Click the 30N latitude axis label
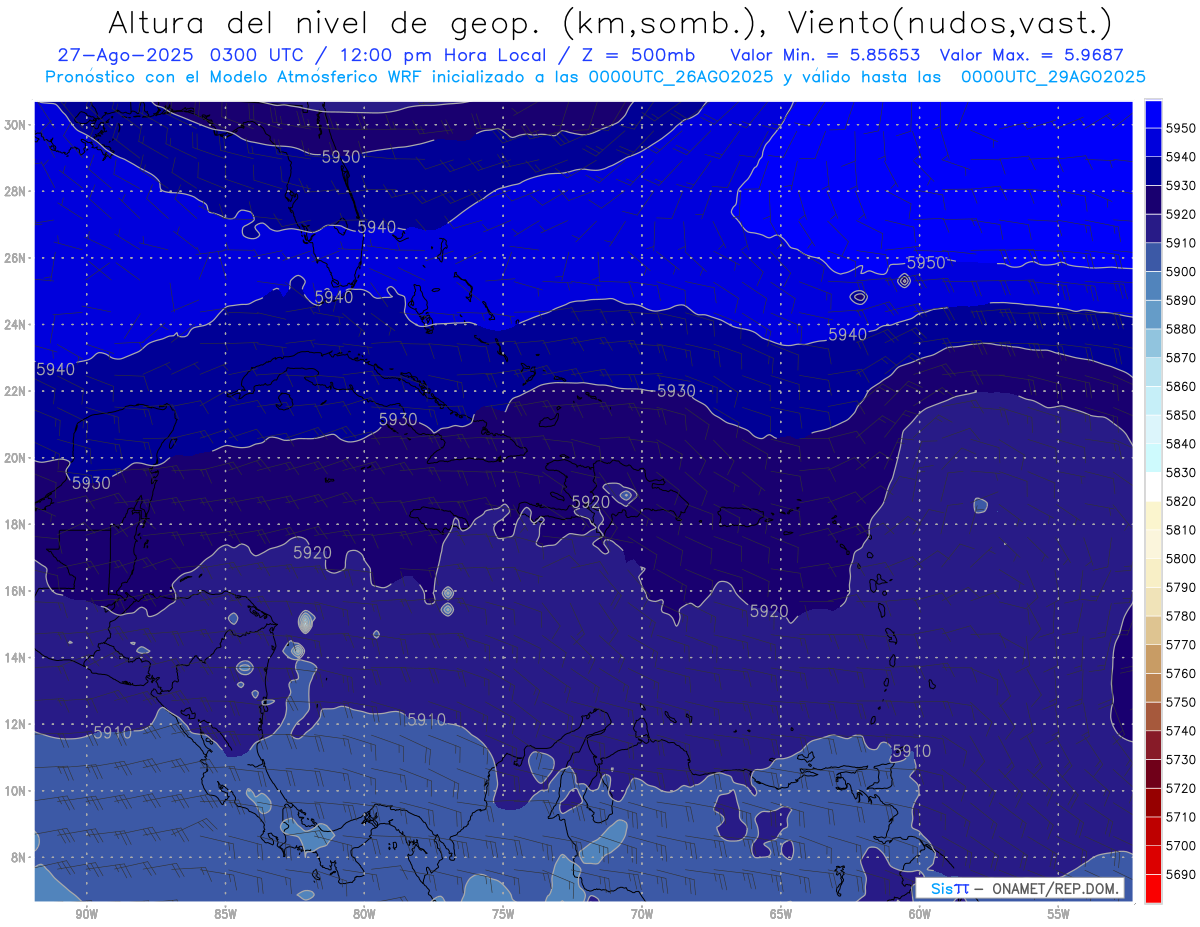 (x=16, y=125)
